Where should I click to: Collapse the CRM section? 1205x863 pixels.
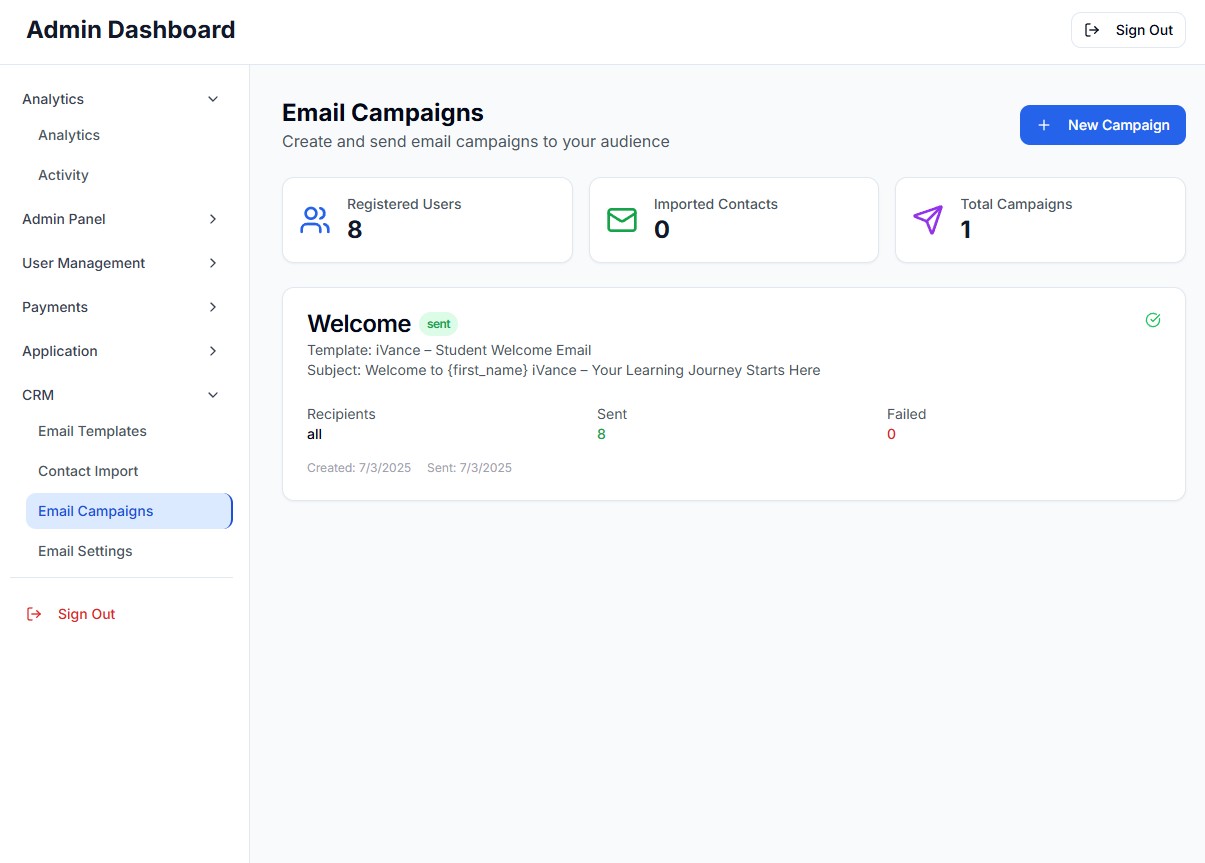[212, 395]
